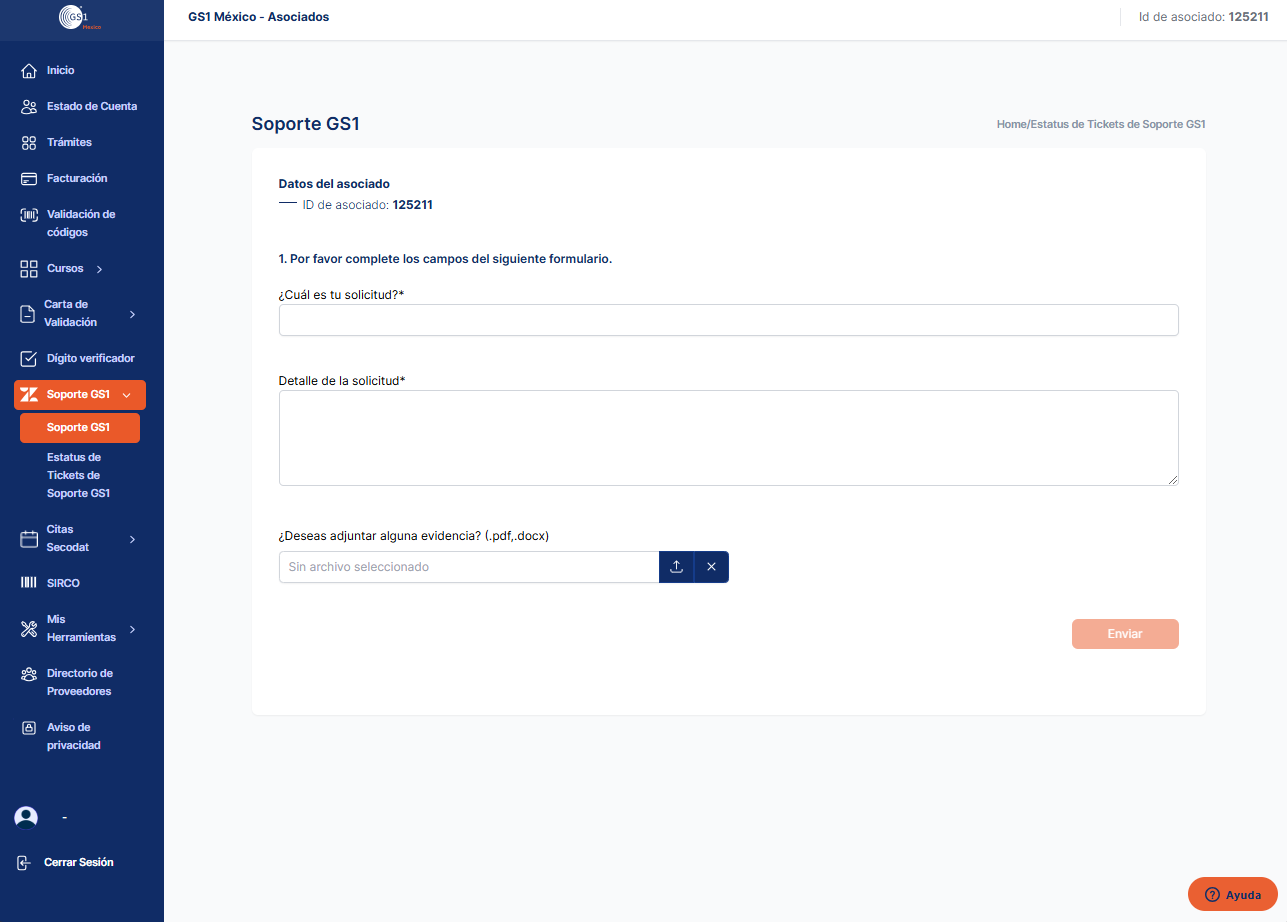The width and height of the screenshot is (1287, 922).
Task: Click the Mis Herramientas tools icon
Action: coord(29,629)
